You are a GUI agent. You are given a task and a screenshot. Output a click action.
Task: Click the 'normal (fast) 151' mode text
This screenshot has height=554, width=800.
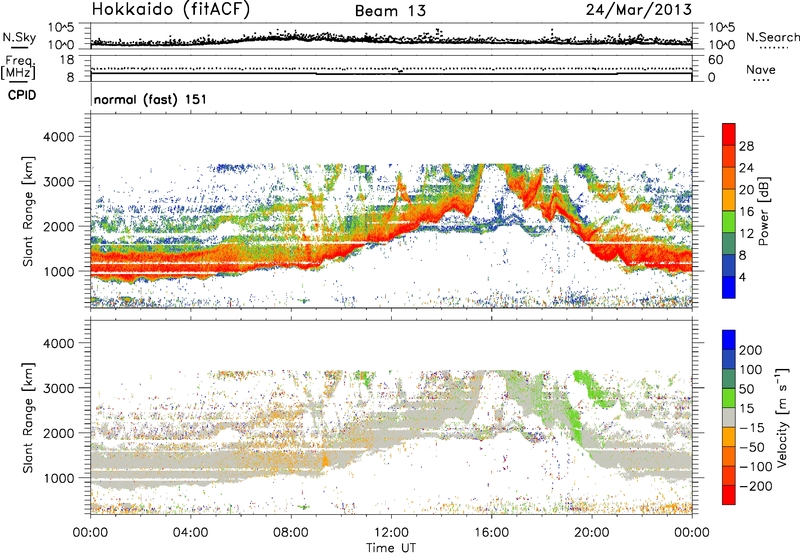click(x=151, y=99)
